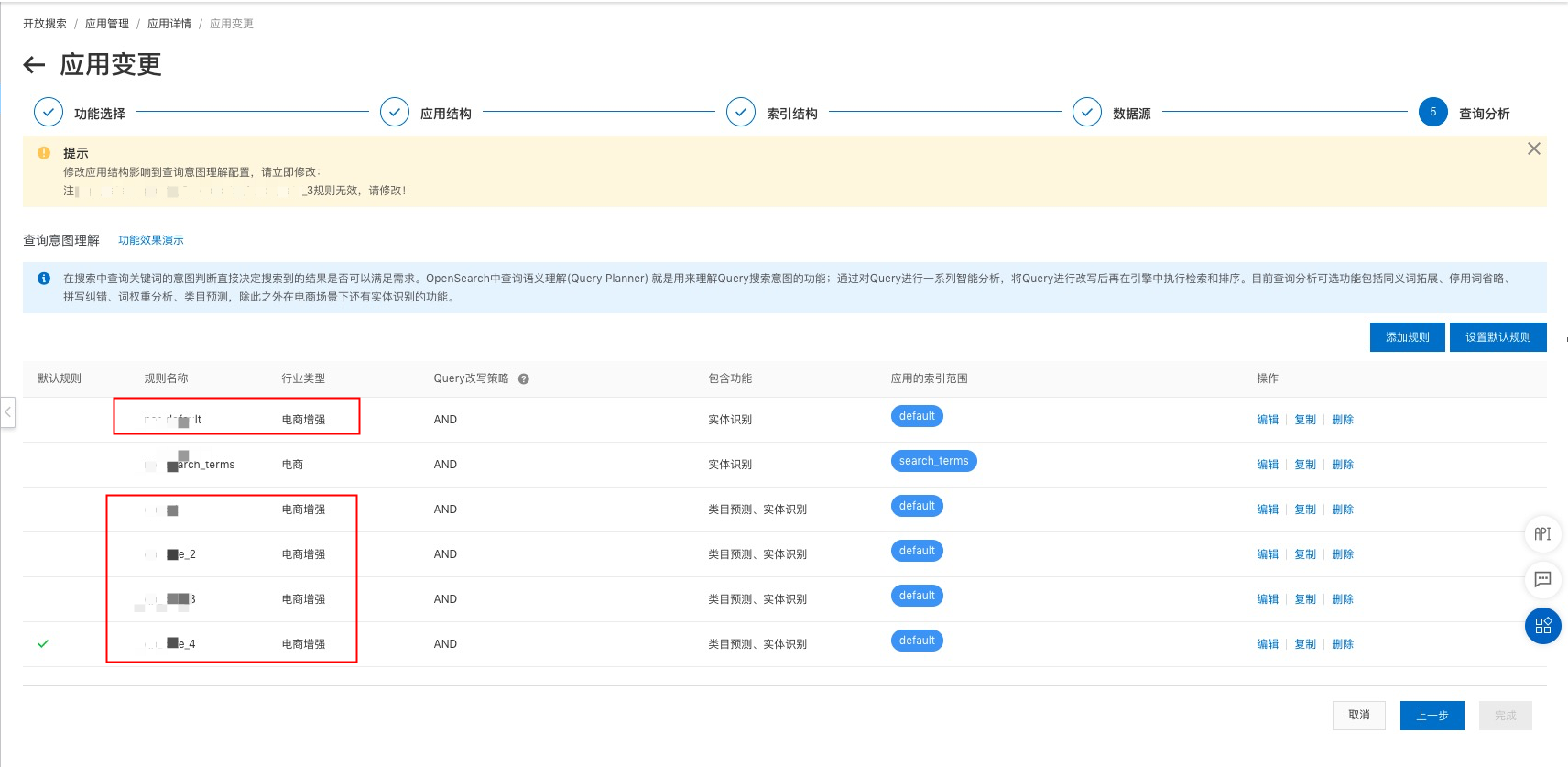Edit the rule ending in e_2
This screenshot has height=767, width=1568.
(1268, 554)
